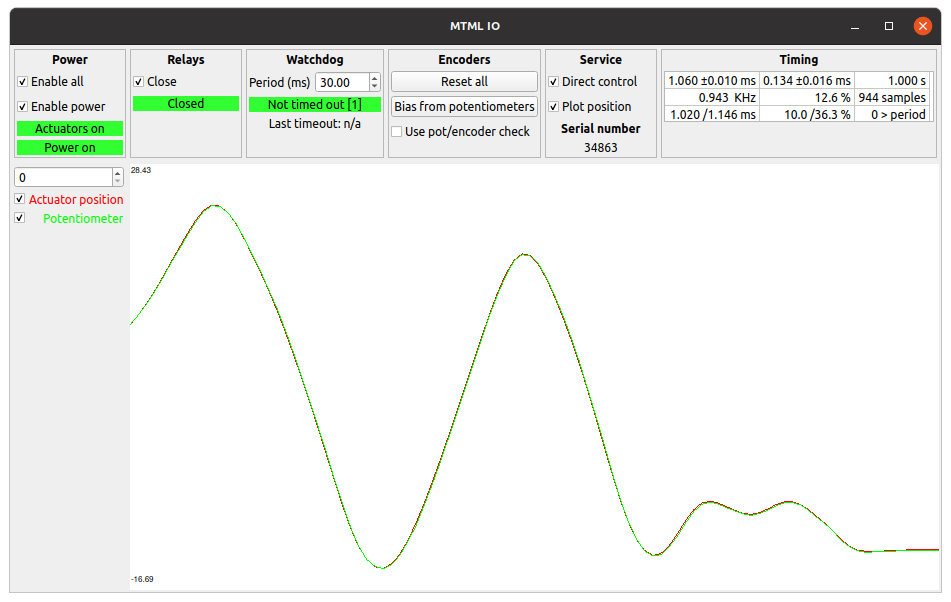Click the plot upper limit 28.43 label

[141, 170]
